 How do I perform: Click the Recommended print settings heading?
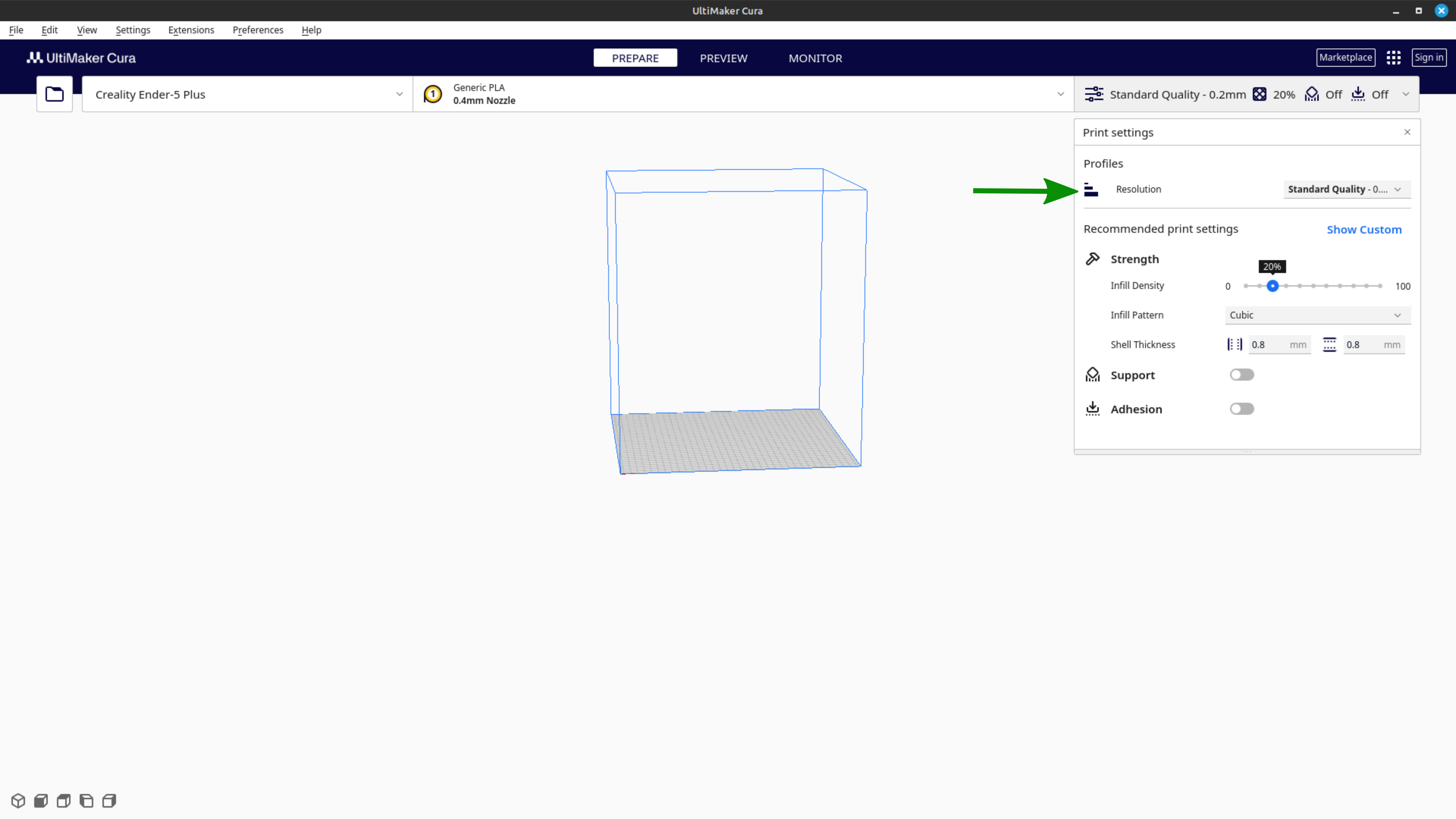pyautogui.click(x=1160, y=229)
